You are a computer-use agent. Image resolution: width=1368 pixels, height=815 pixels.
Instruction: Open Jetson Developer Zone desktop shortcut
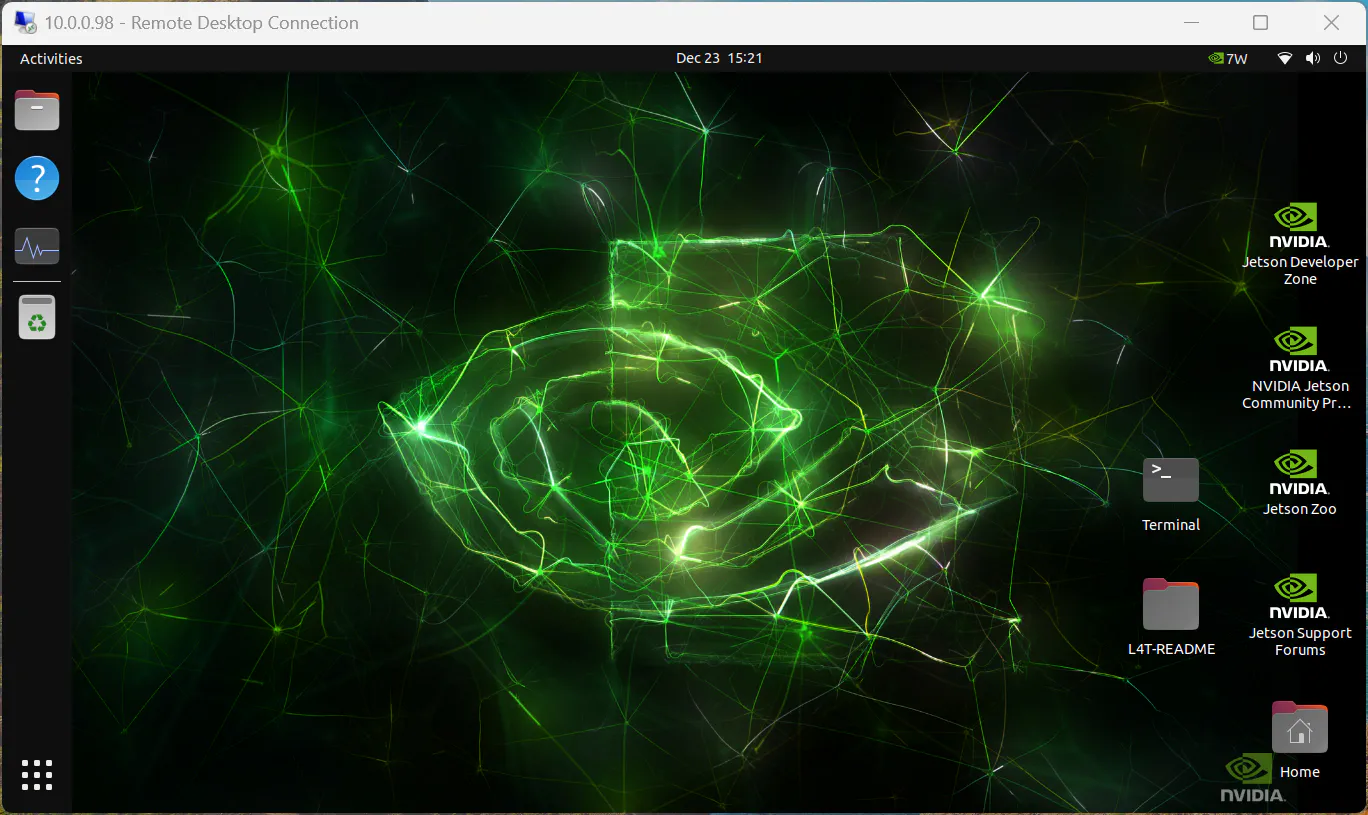pos(1300,244)
